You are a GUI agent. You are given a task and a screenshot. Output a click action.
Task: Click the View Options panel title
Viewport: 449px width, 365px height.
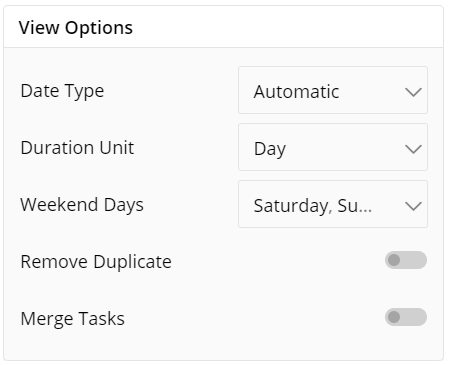coord(76,28)
